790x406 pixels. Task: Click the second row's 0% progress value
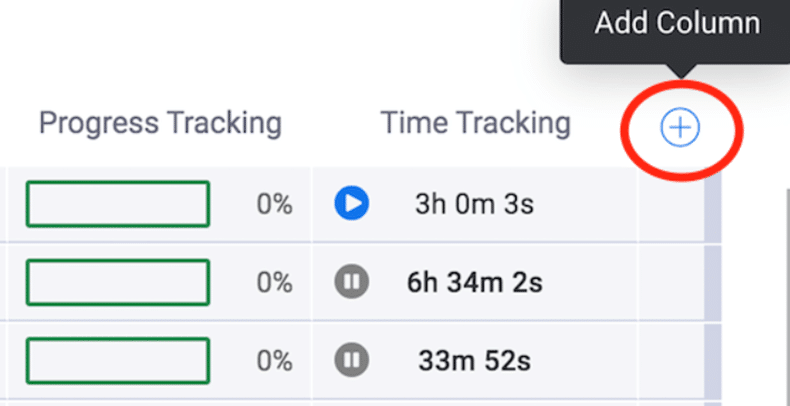click(x=275, y=283)
